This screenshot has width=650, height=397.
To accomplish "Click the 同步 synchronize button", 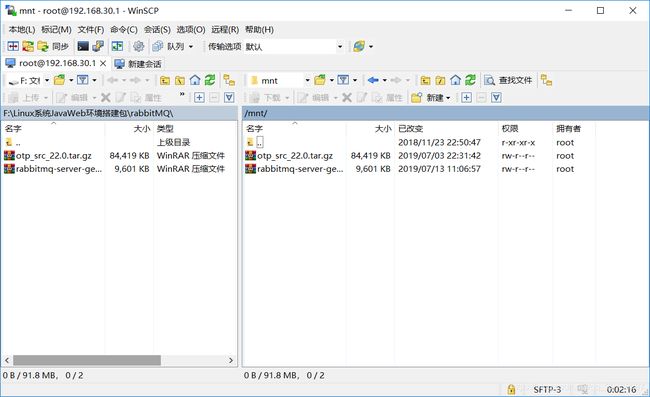I will coord(53,46).
